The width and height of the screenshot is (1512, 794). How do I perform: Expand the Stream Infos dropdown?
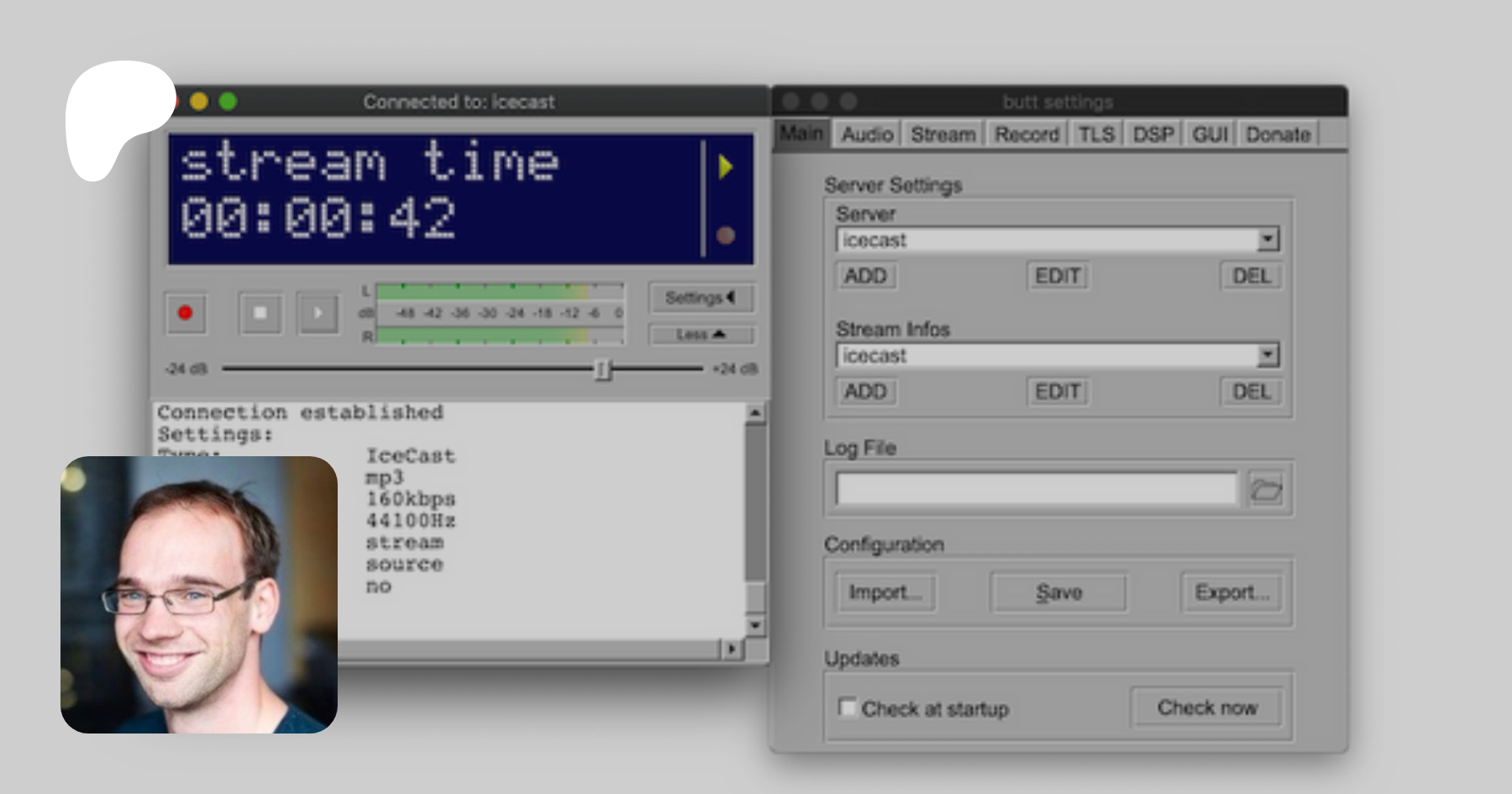tap(1268, 355)
